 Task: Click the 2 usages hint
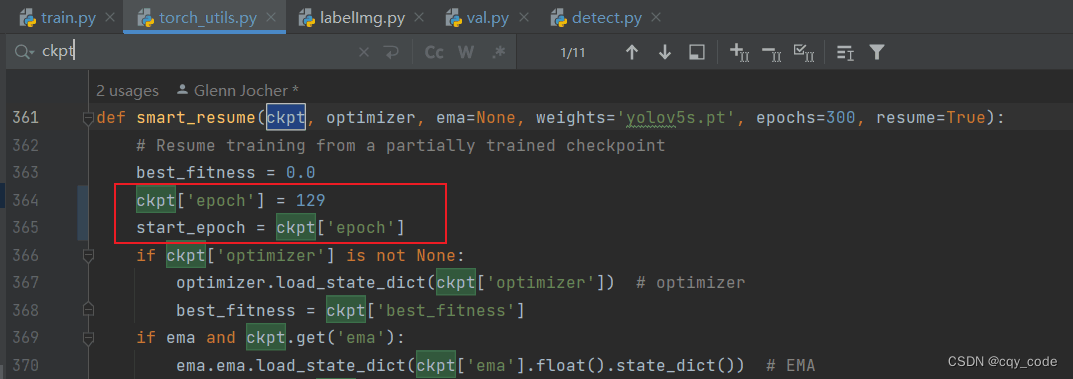(127, 90)
